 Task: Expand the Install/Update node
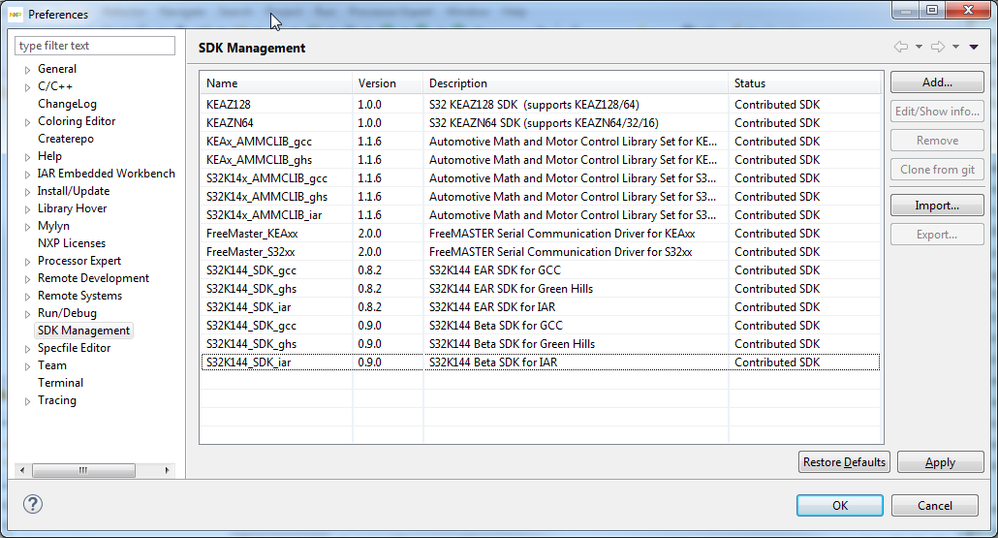(x=27, y=192)
